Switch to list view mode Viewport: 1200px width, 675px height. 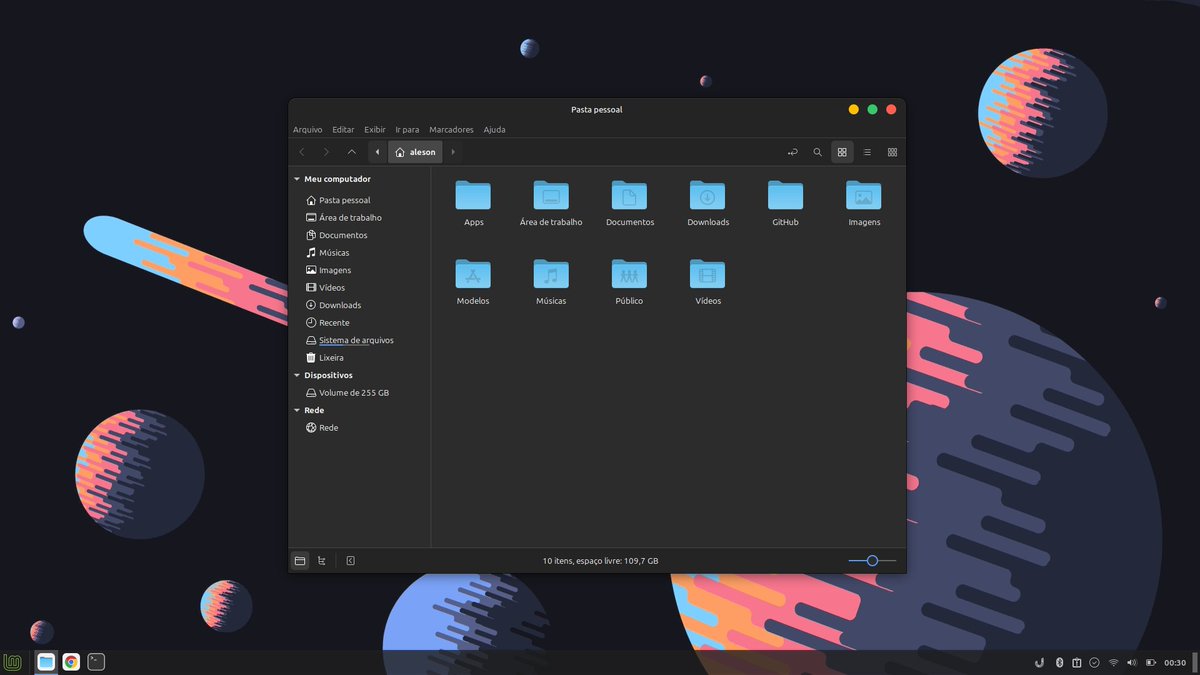[867, 152]
